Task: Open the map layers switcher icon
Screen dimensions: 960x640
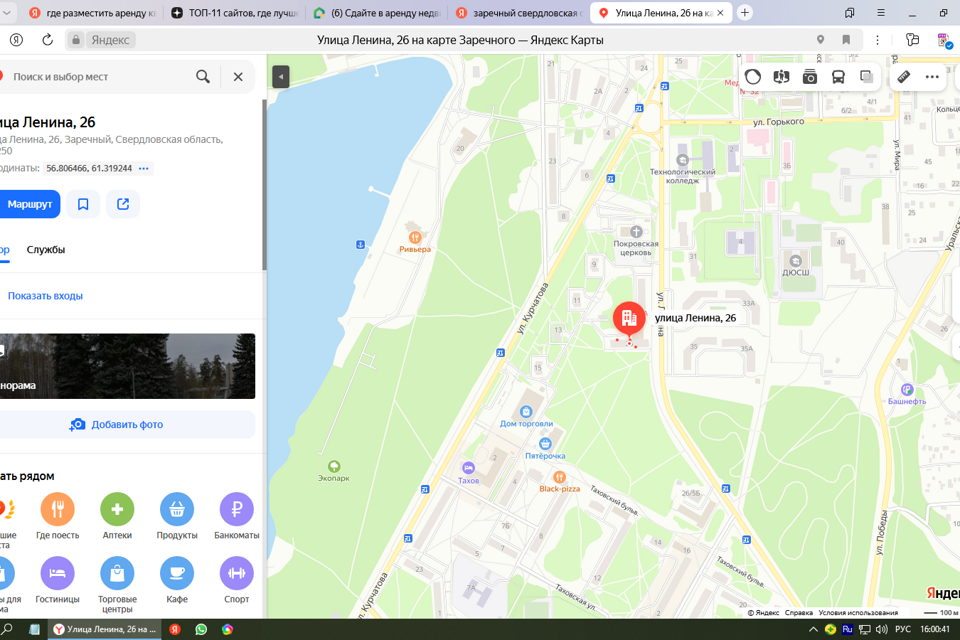Action: tap(867, 77)
